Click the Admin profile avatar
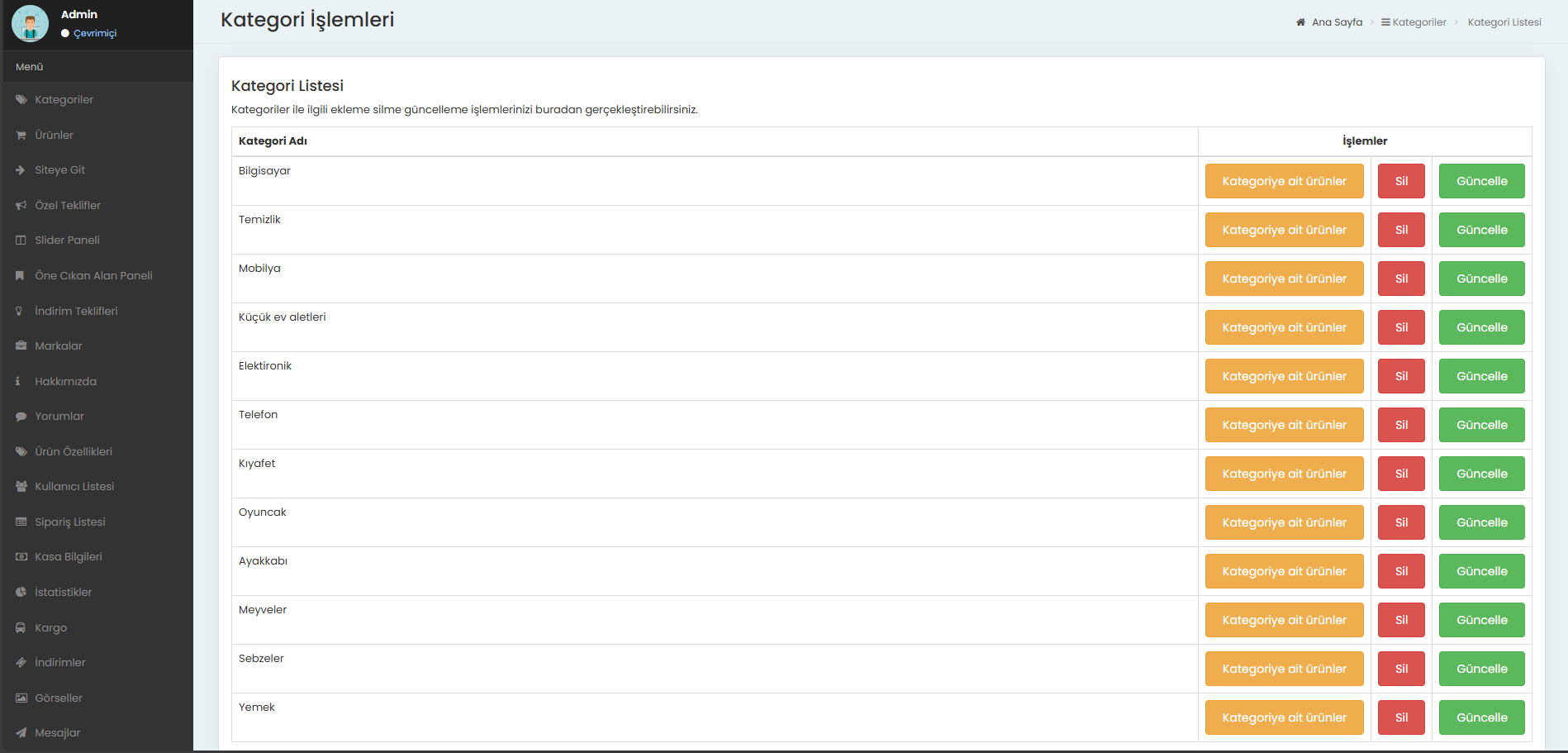1568x753 pixels. 31,24
